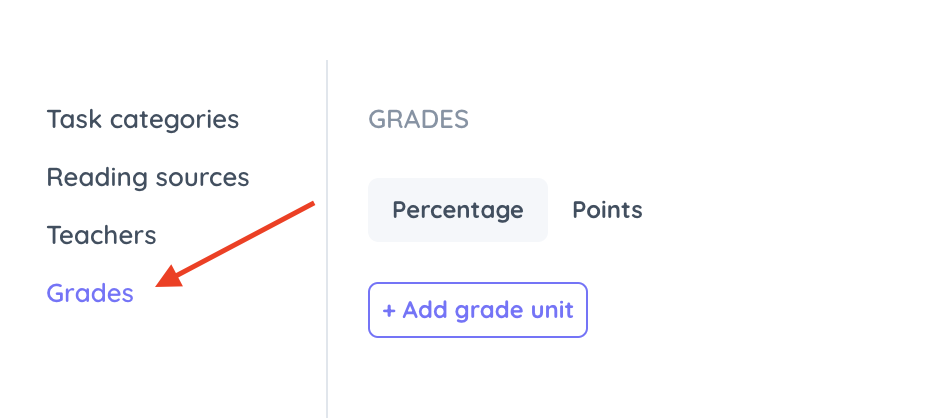Navigate to Teachers from the left menu
Image resolution: width=936 pixels, height=418 pixels.
pyautogui.click(x=101, y=235)
